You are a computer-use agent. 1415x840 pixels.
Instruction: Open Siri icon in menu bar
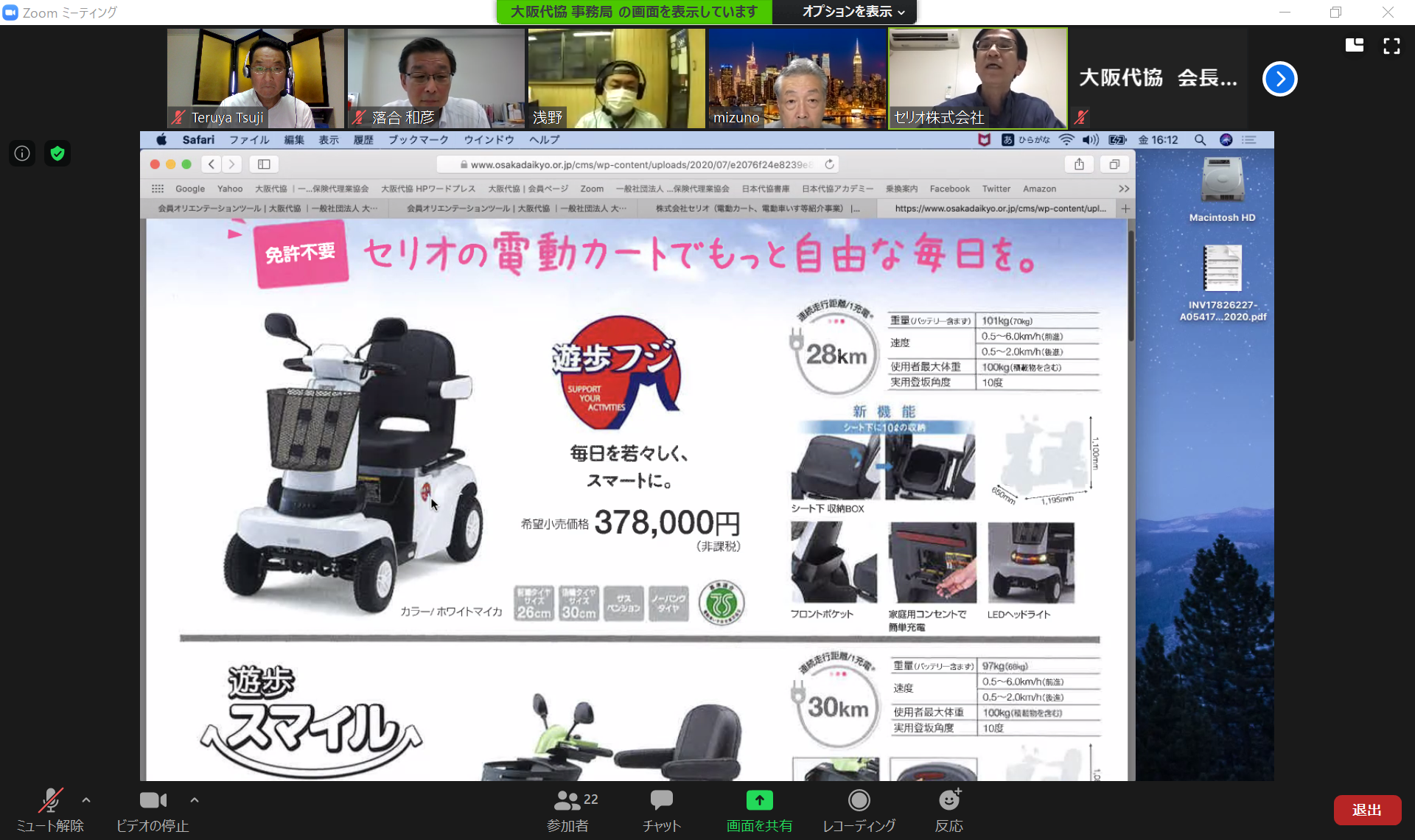click(1226, 140)
